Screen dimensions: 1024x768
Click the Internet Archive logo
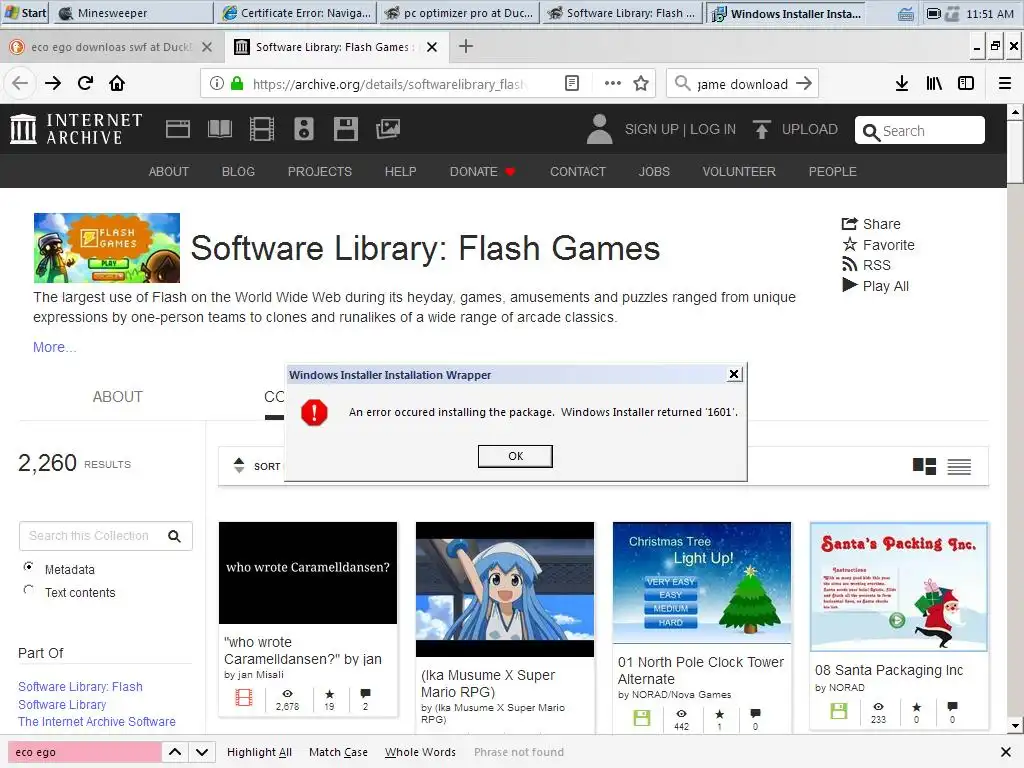76,129
